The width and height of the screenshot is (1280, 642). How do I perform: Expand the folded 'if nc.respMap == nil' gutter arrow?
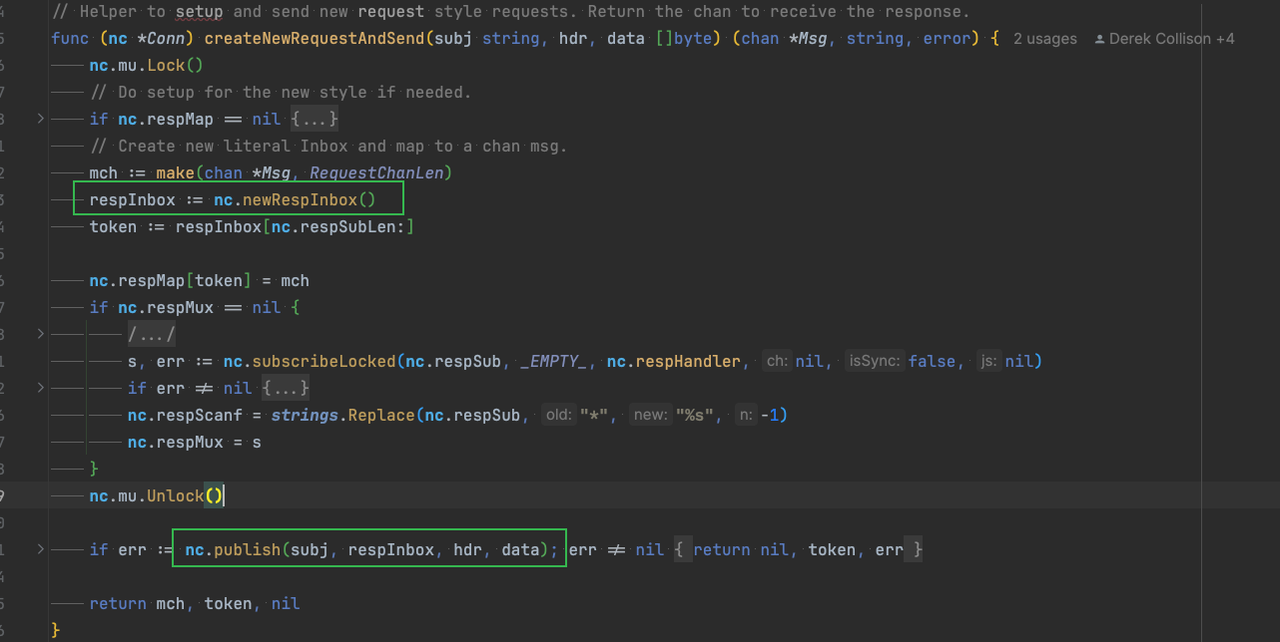click(x=40, y=119)
